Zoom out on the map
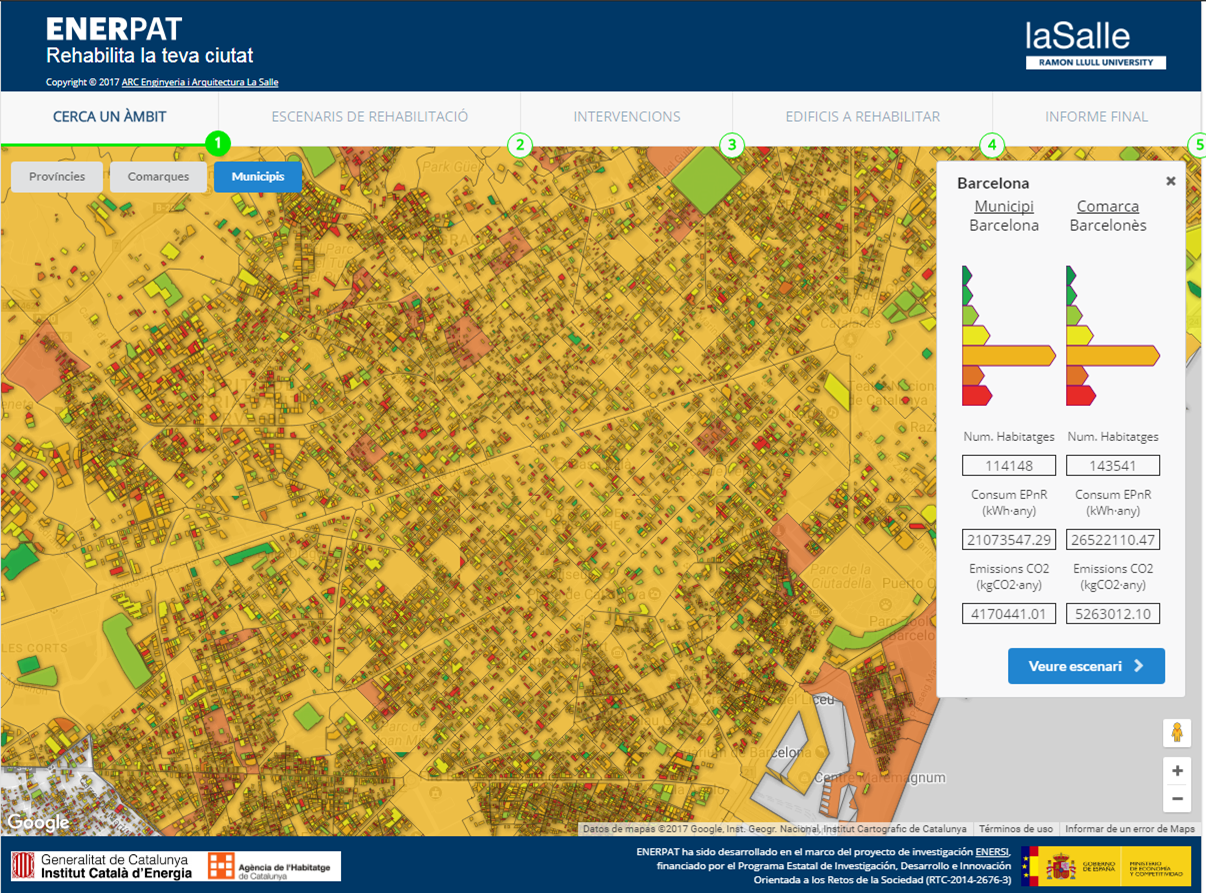 pos(1177,798)
